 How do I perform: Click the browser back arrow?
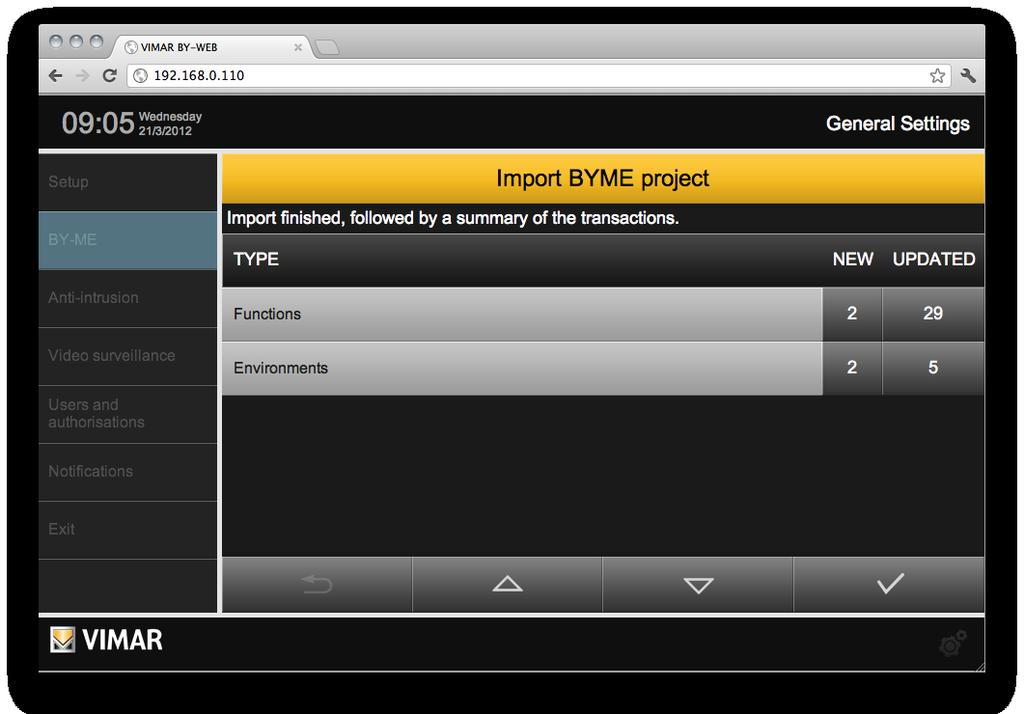point(56,76)
